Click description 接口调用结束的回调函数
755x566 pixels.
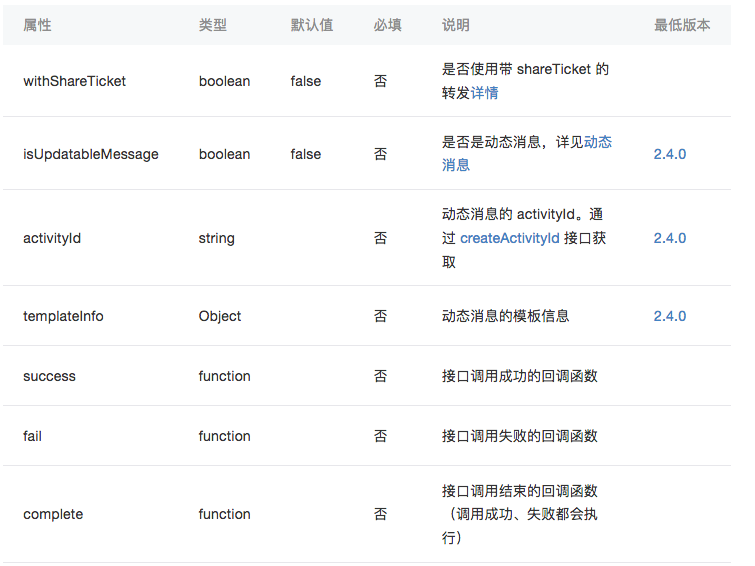520,491
